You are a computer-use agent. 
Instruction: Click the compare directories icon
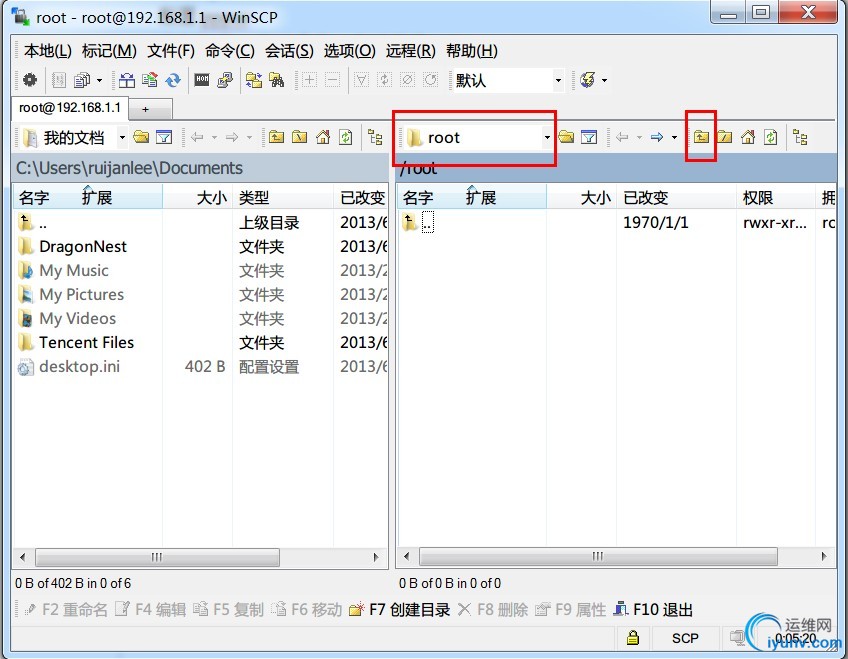click(x=127, y=80)
